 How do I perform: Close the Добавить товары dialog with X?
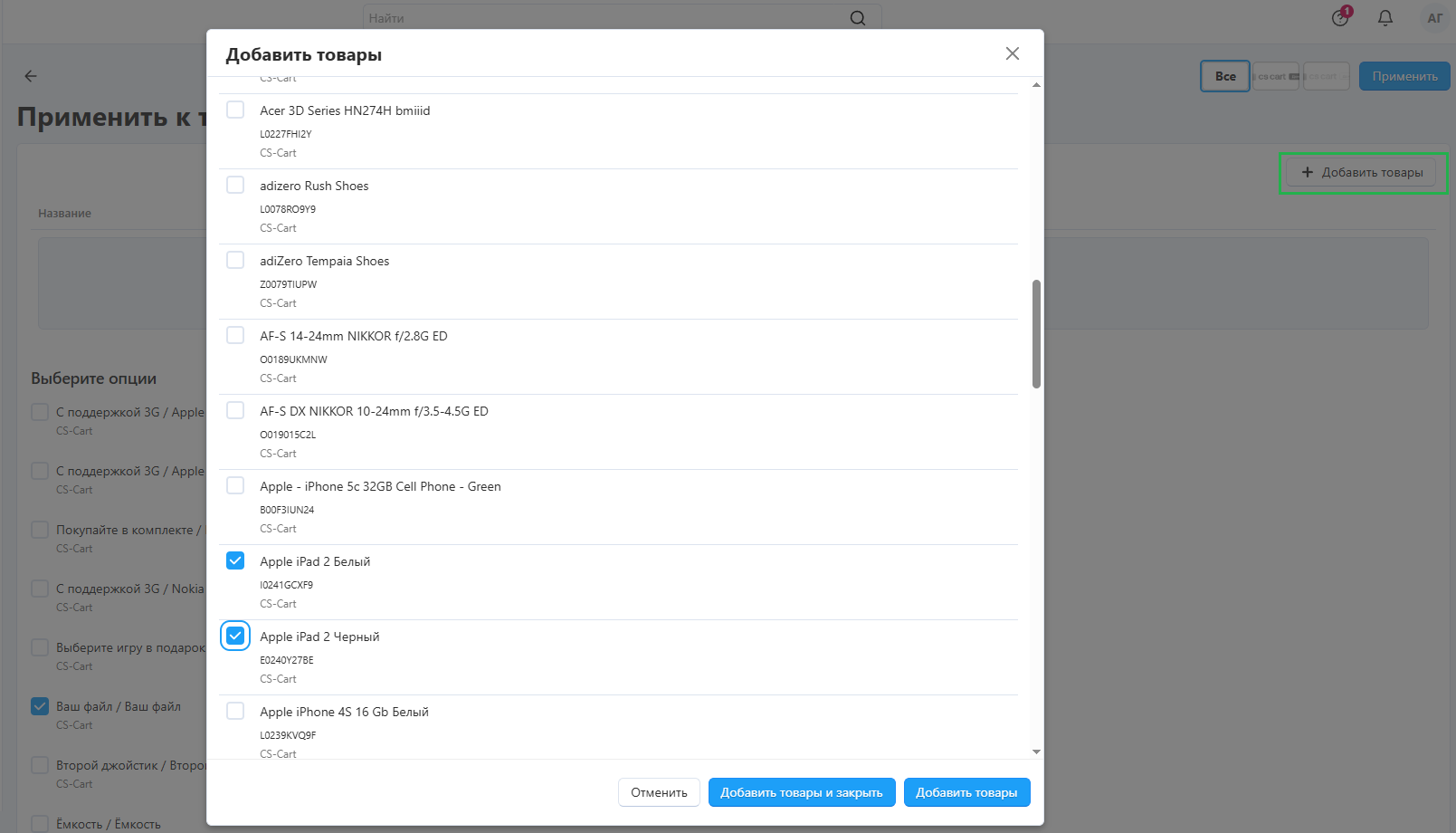coord(1012,53)
